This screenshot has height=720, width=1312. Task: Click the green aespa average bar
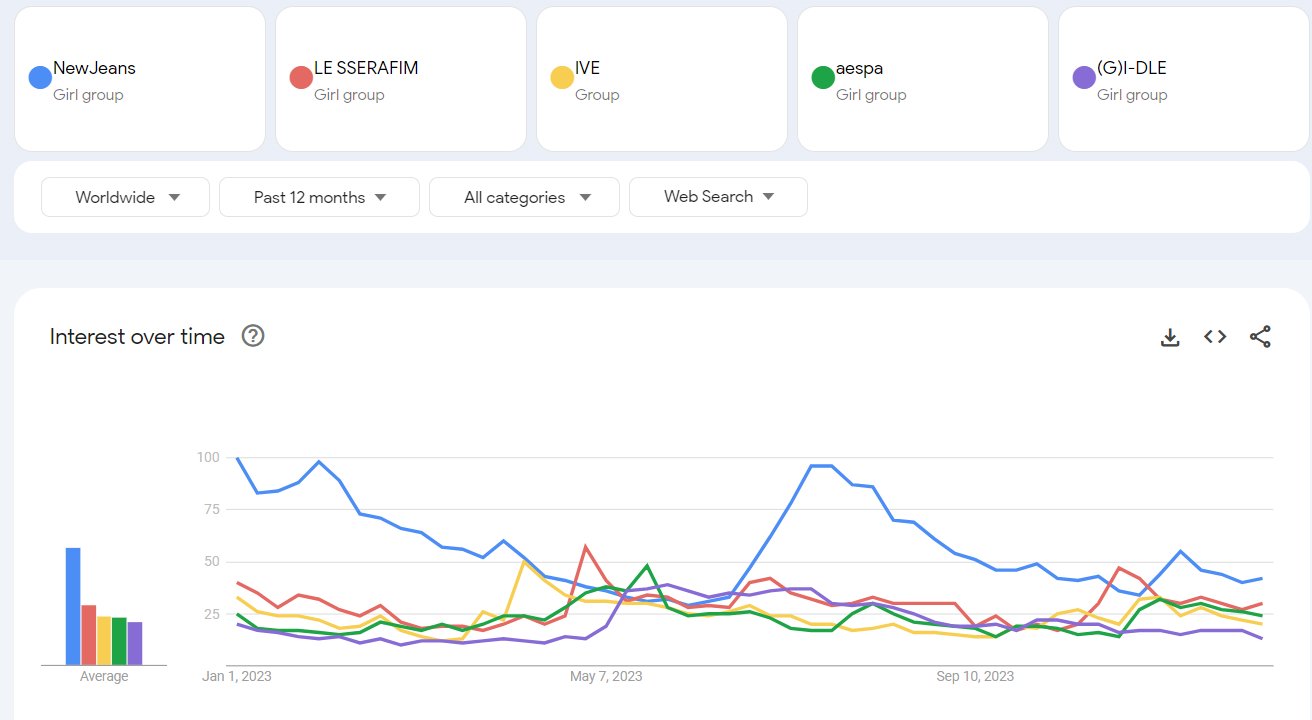tap(119, 641)
